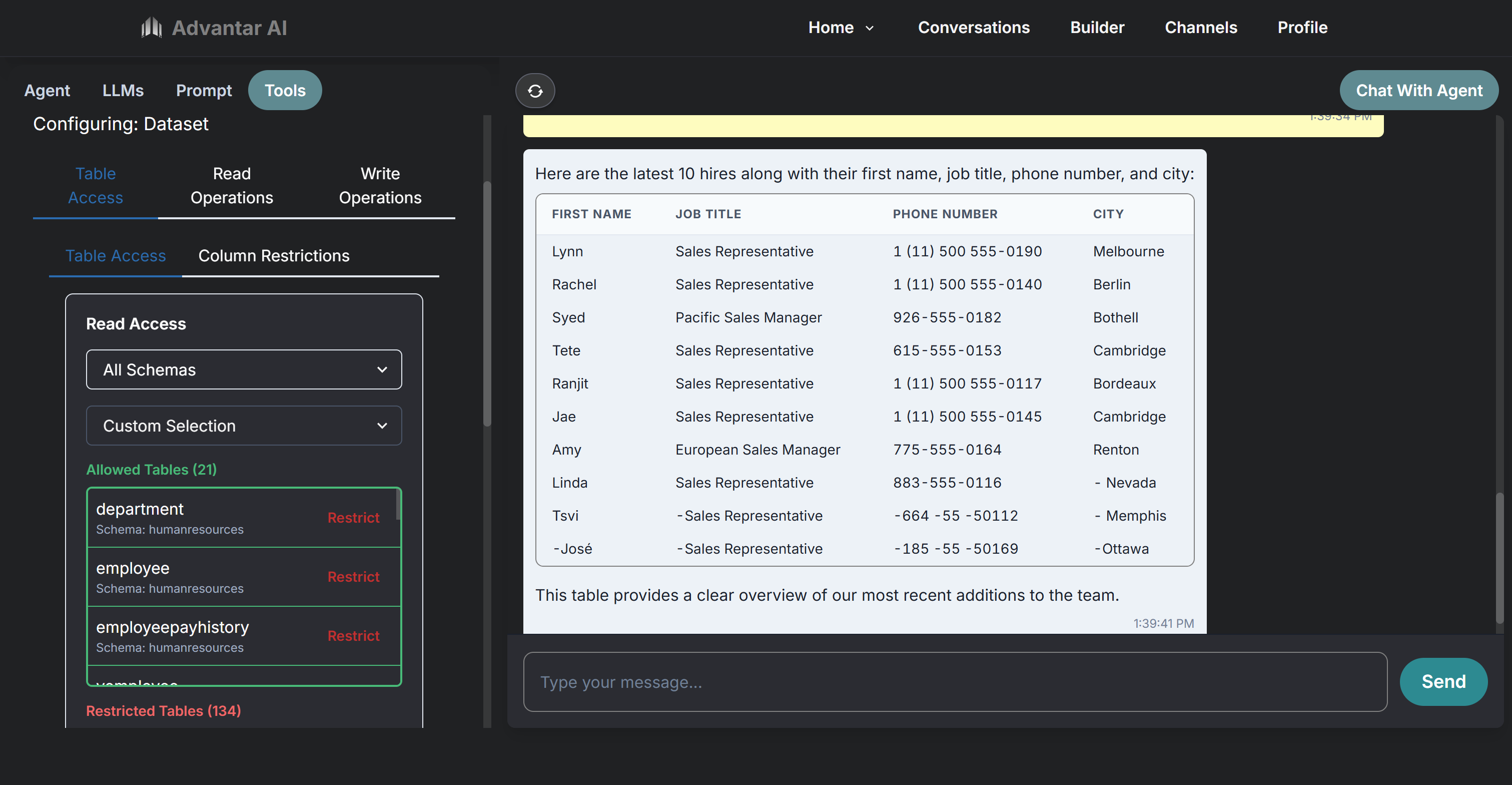The width and height of the screenshot is (1512, 785).
Task: Open the Custom Selection dropdown
Action: (244, 426)
